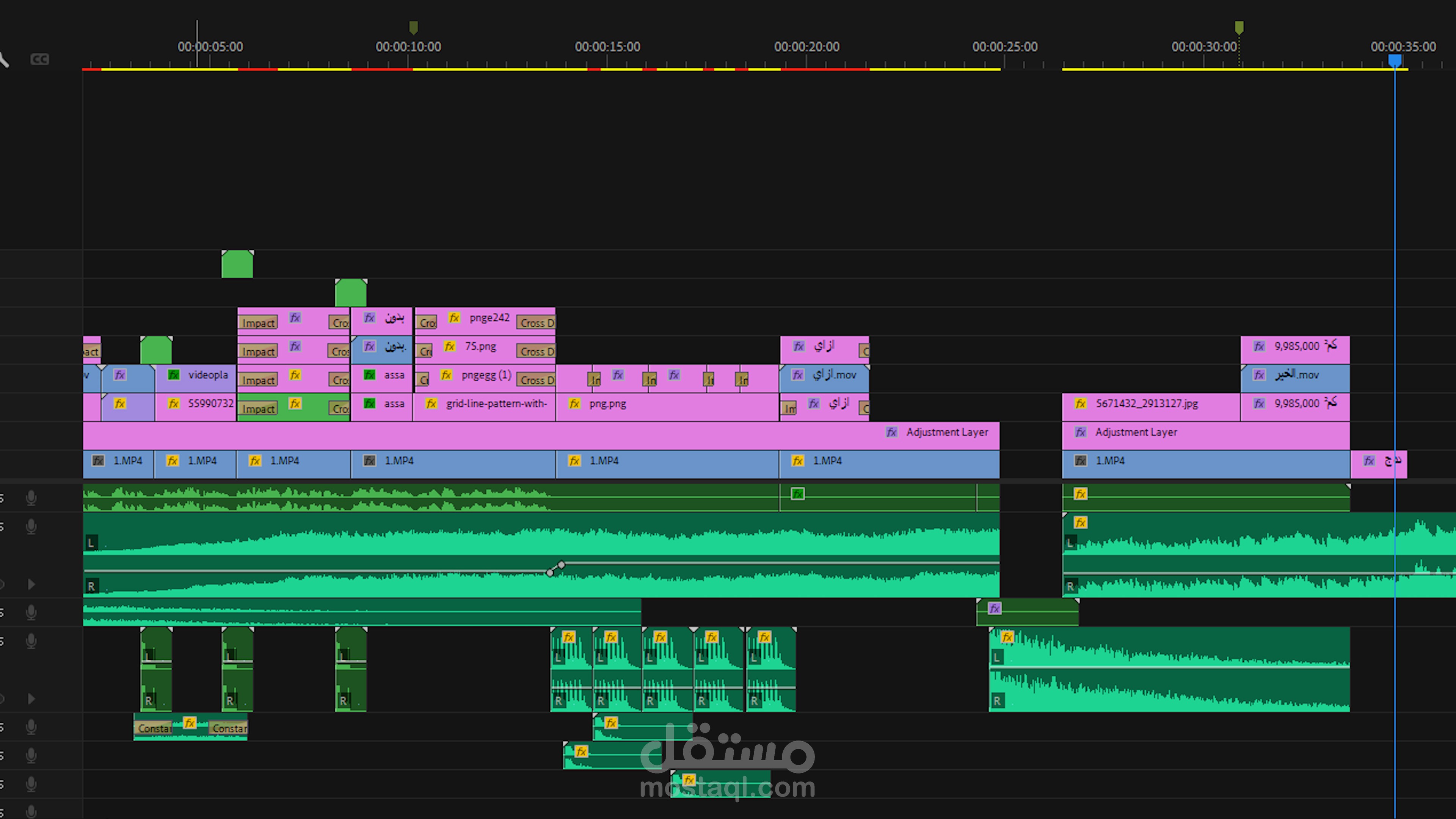
Task: Click next-keyframe arrow on sound effects track
Action: point(31,698)
